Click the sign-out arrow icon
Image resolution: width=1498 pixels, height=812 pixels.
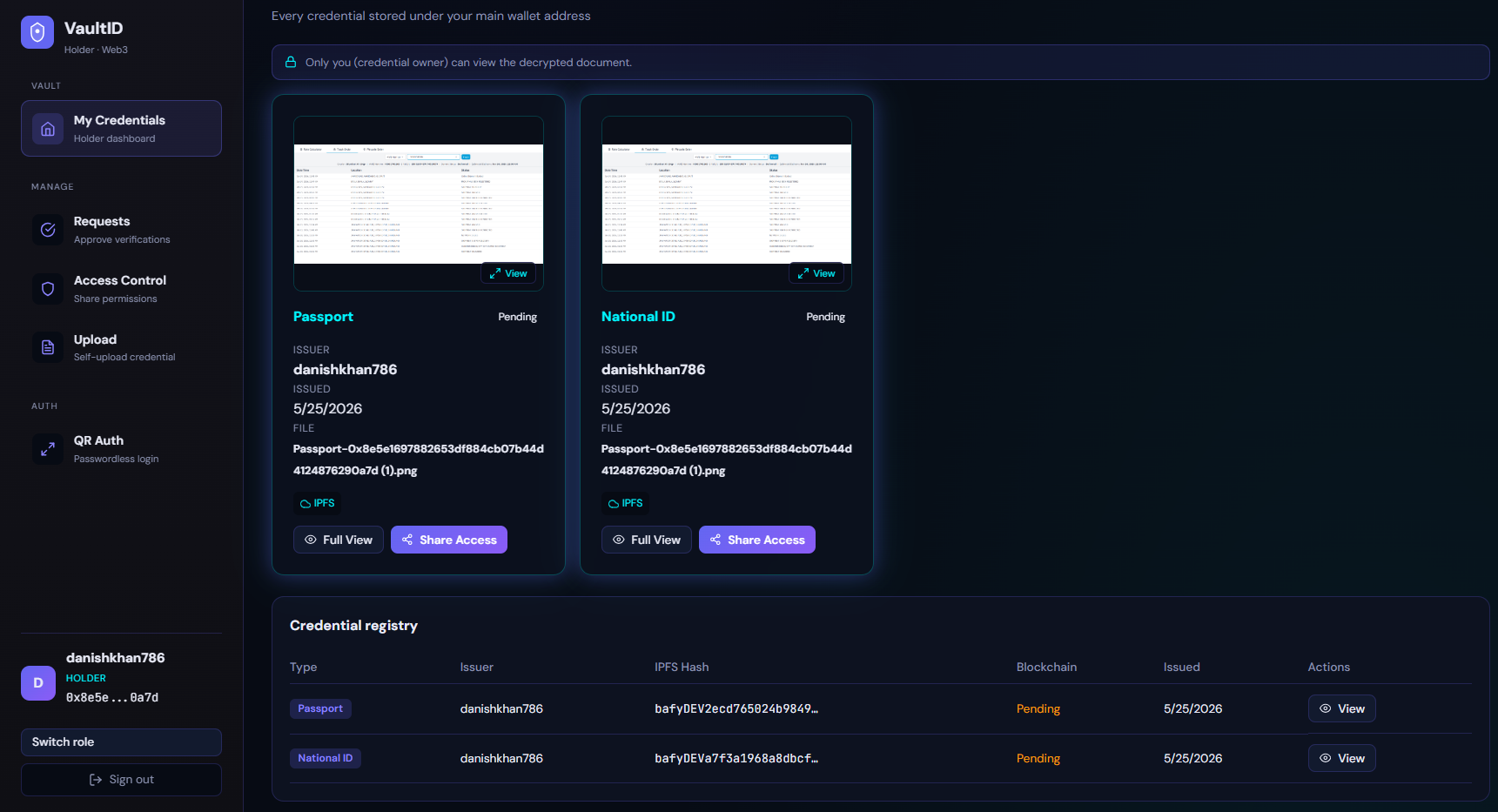click(x=96, y=780)
